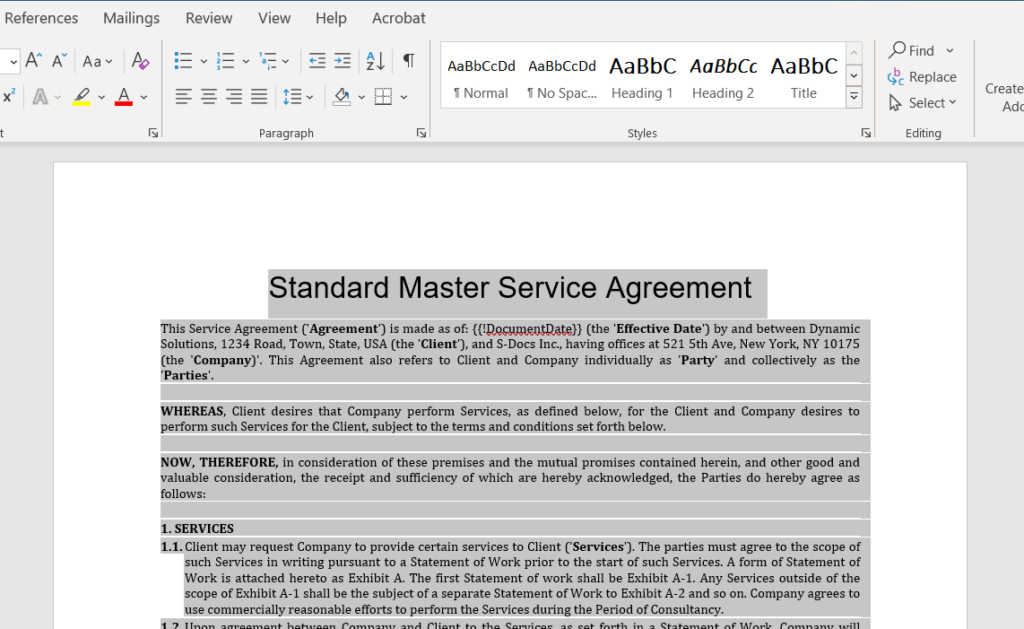Viewport: 1024px width, 629px height.
Task: Switch to the Review ribbon tab
Action: tap(208, 17)
